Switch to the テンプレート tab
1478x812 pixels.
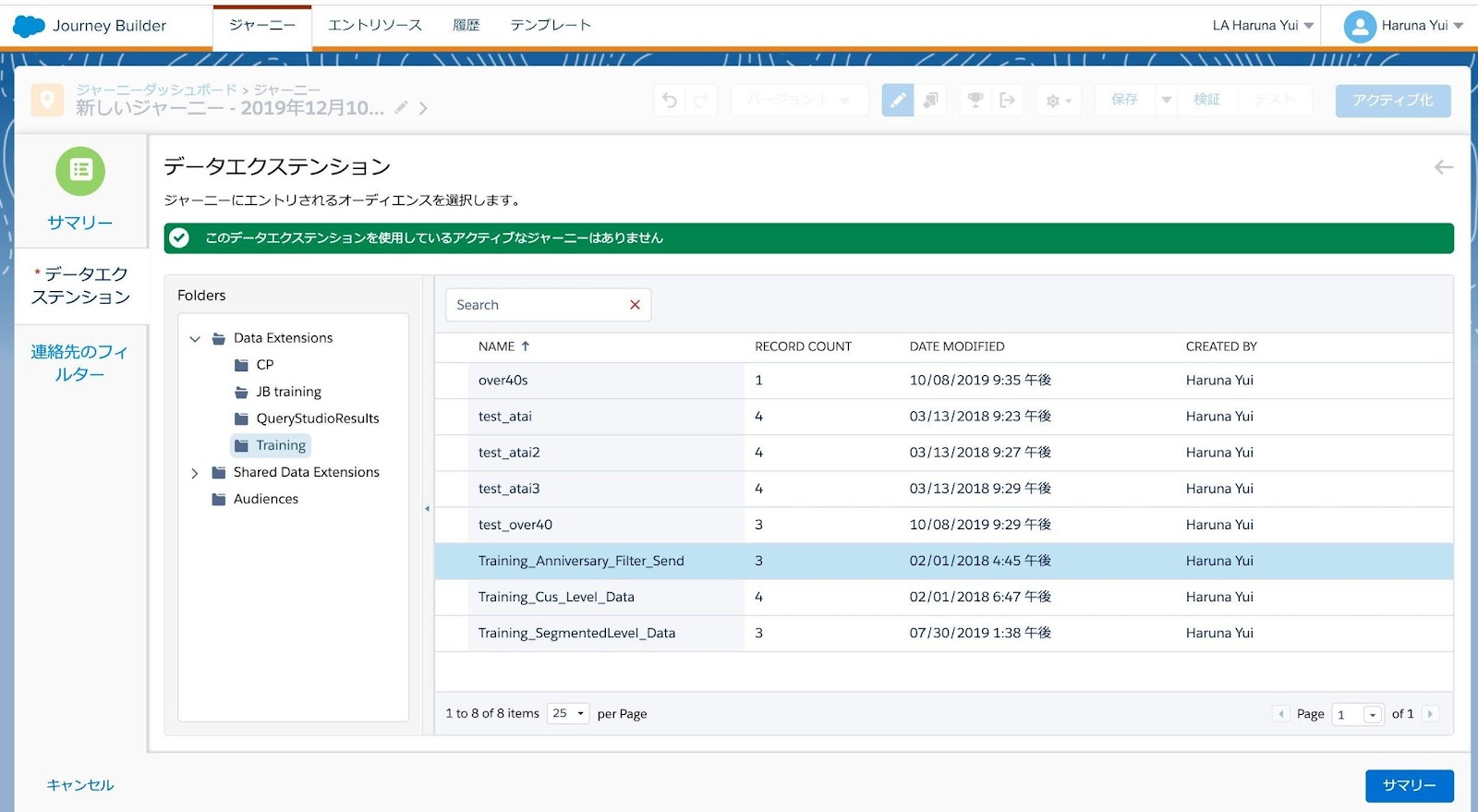pos(551,26)
